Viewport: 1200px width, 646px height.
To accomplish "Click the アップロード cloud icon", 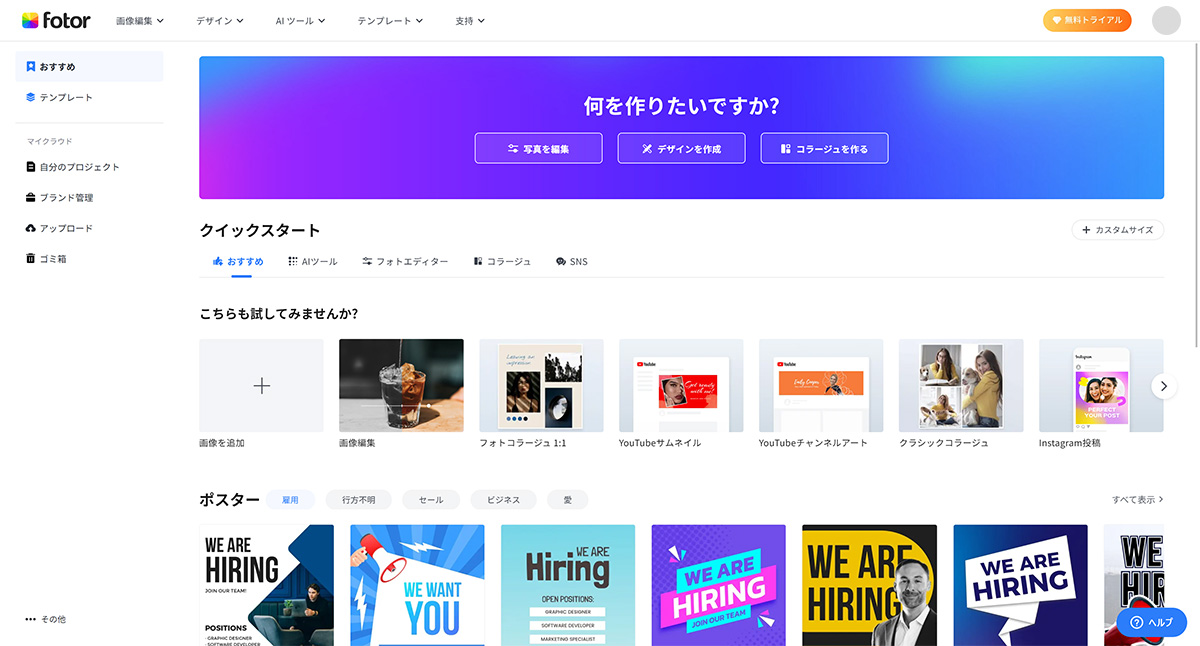I will pyautogui.click(x=31, y=229).
